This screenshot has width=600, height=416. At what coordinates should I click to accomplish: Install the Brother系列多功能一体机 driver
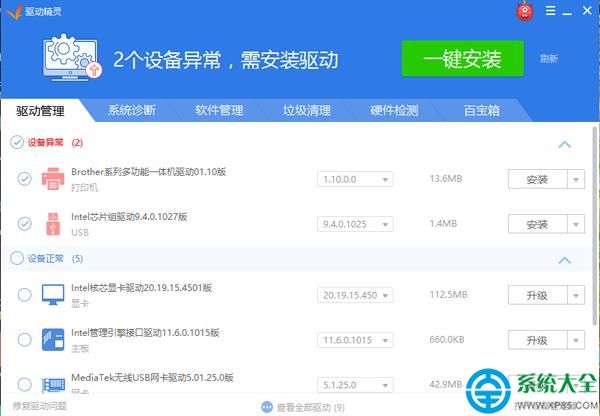tap(537, 179)
